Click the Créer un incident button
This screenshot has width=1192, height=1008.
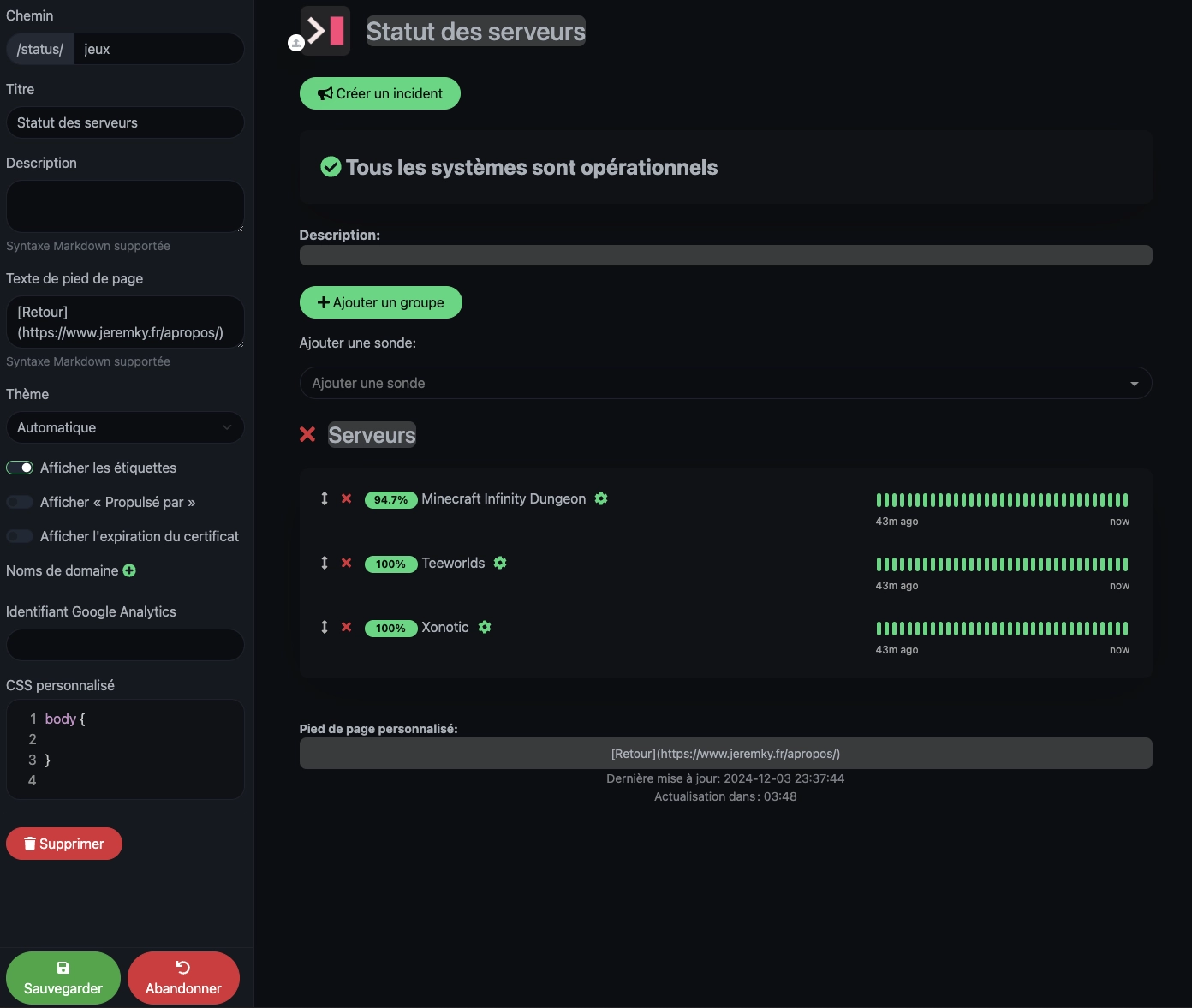pos(380,93)
